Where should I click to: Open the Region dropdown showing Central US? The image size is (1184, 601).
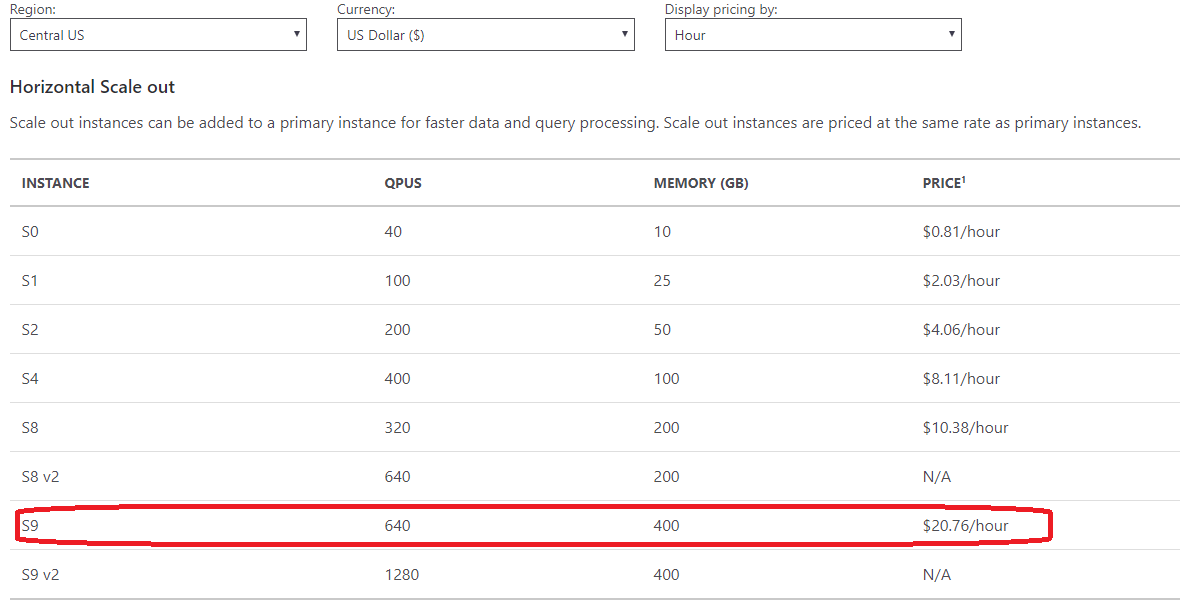tap(158, 35)
